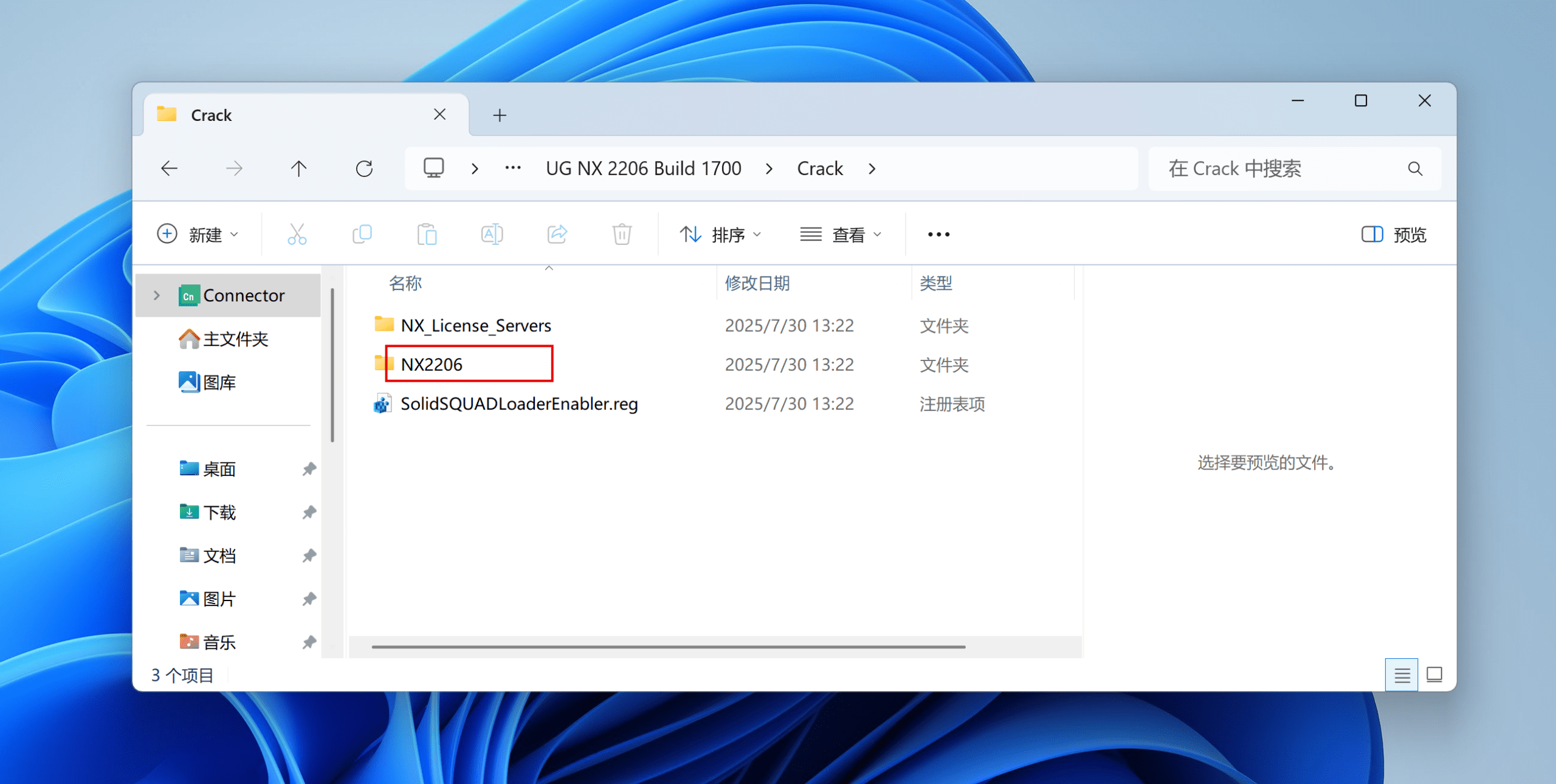The width and height of the screenshot is (1556, 784).
Task: Switch to details list view
Action: point(1402,675)
